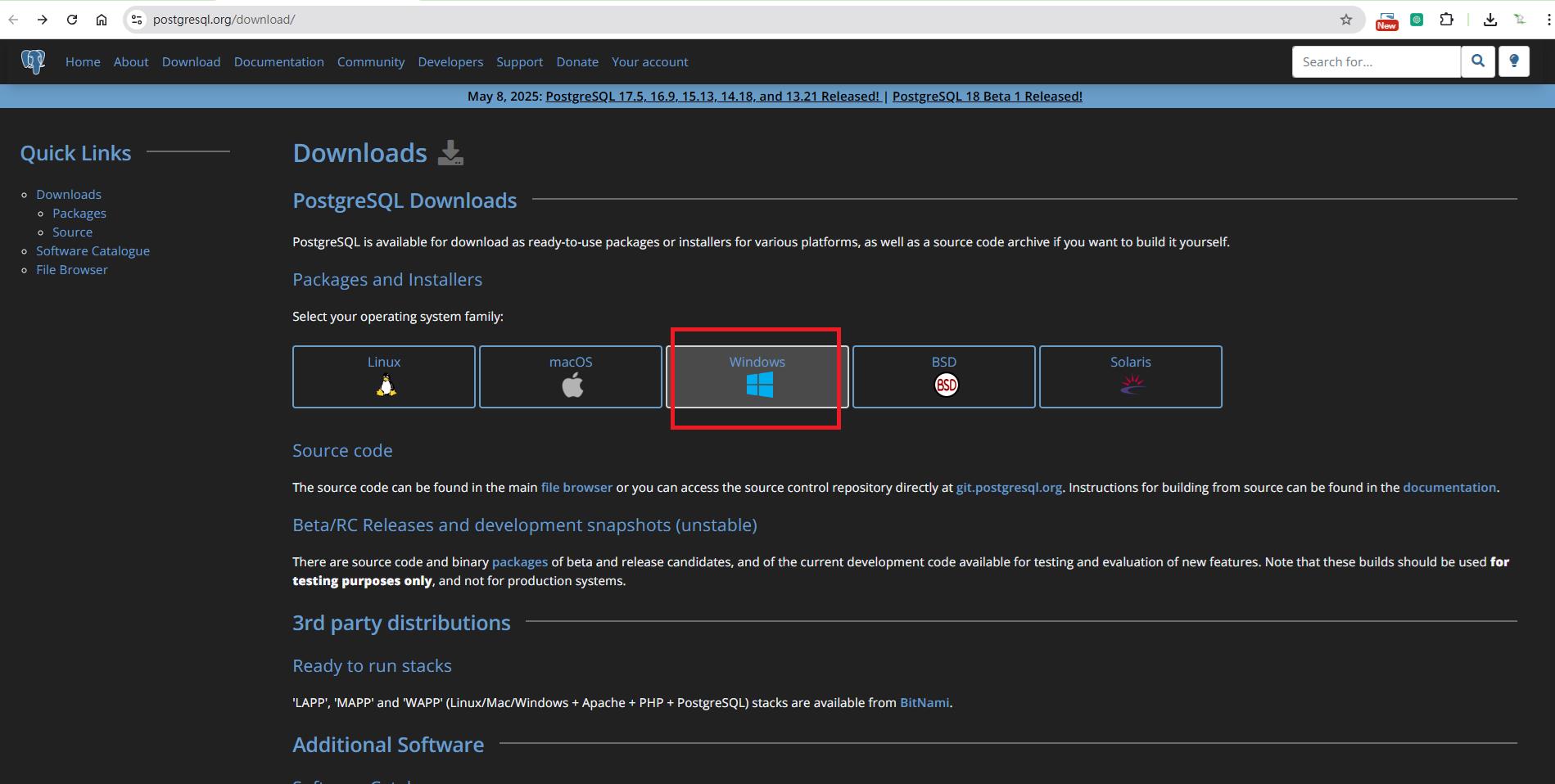1555x784 pixels.
Task: Bookmark this page with the star icon
Action: tap(1346, 20)
